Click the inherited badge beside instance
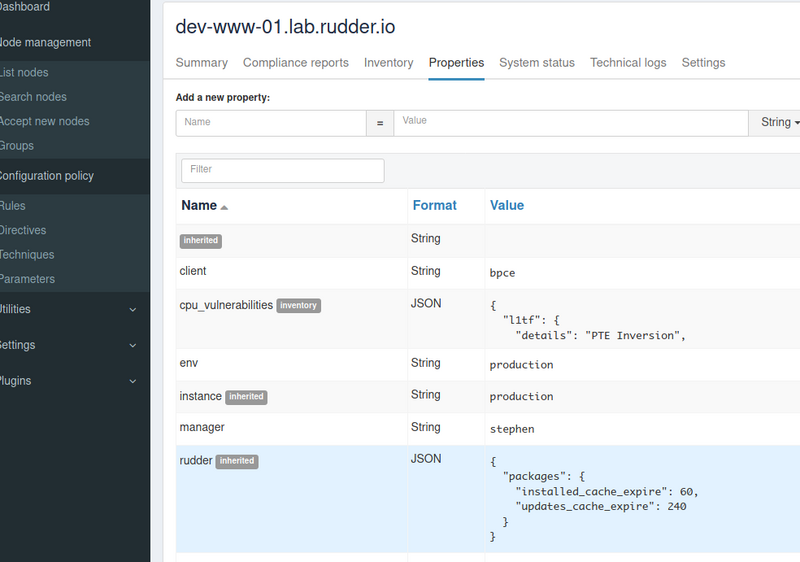This screenshot has height=562, width=800. [x=246, y=397]
